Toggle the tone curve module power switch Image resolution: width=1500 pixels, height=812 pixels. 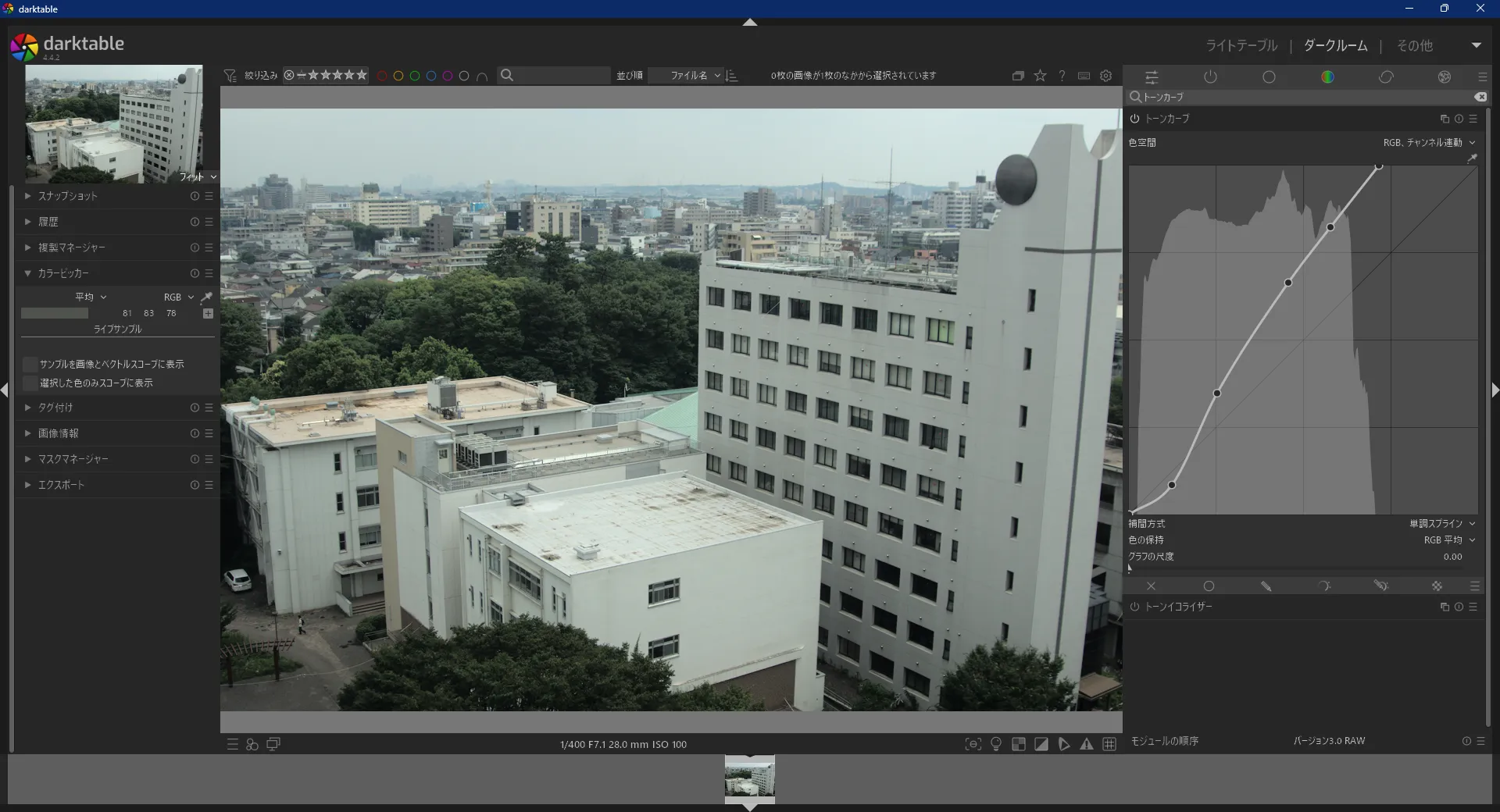click(x=1134, y=119)
